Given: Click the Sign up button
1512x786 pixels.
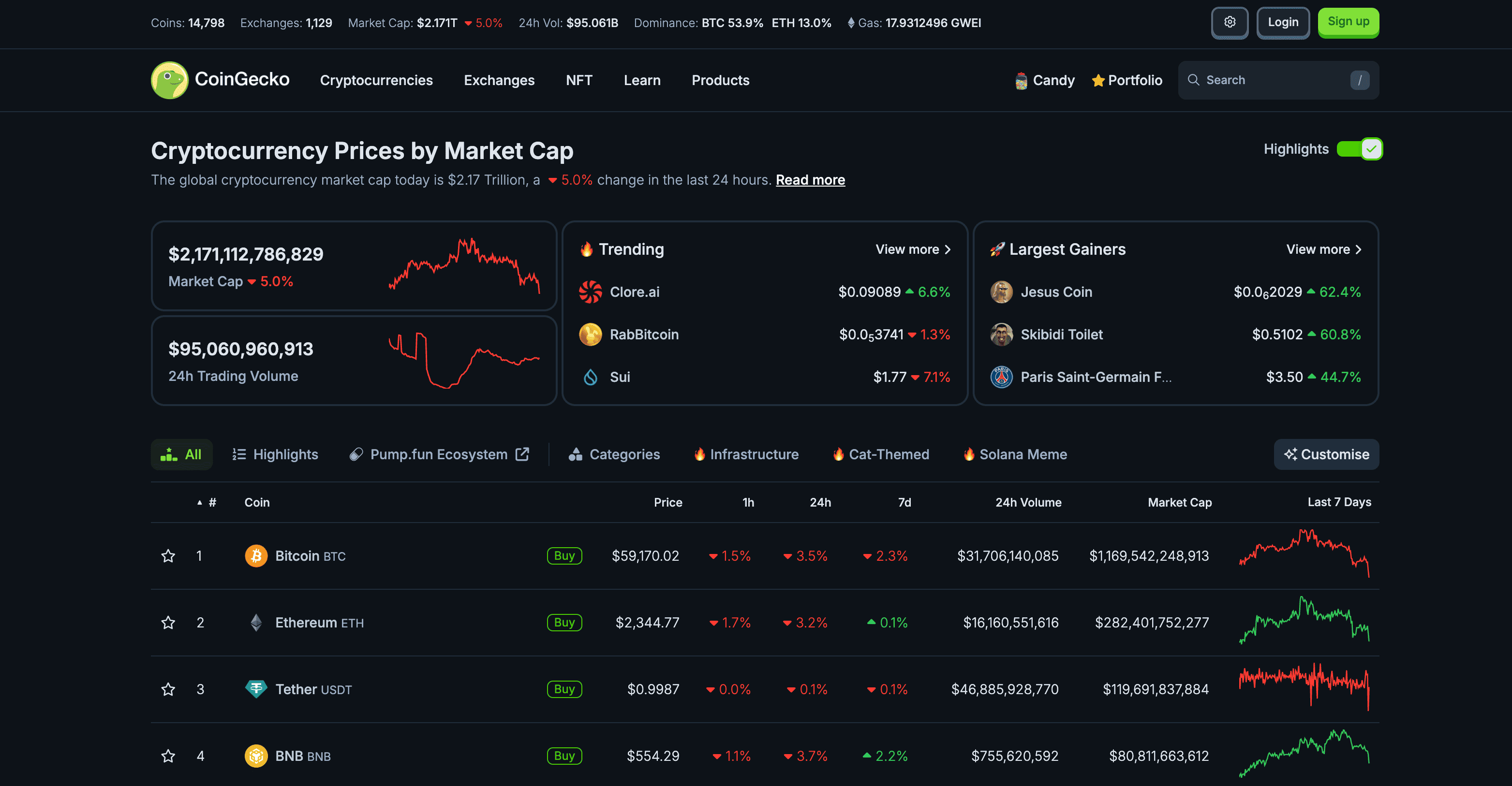Looking at the screenshot, I should point(1348,22).
